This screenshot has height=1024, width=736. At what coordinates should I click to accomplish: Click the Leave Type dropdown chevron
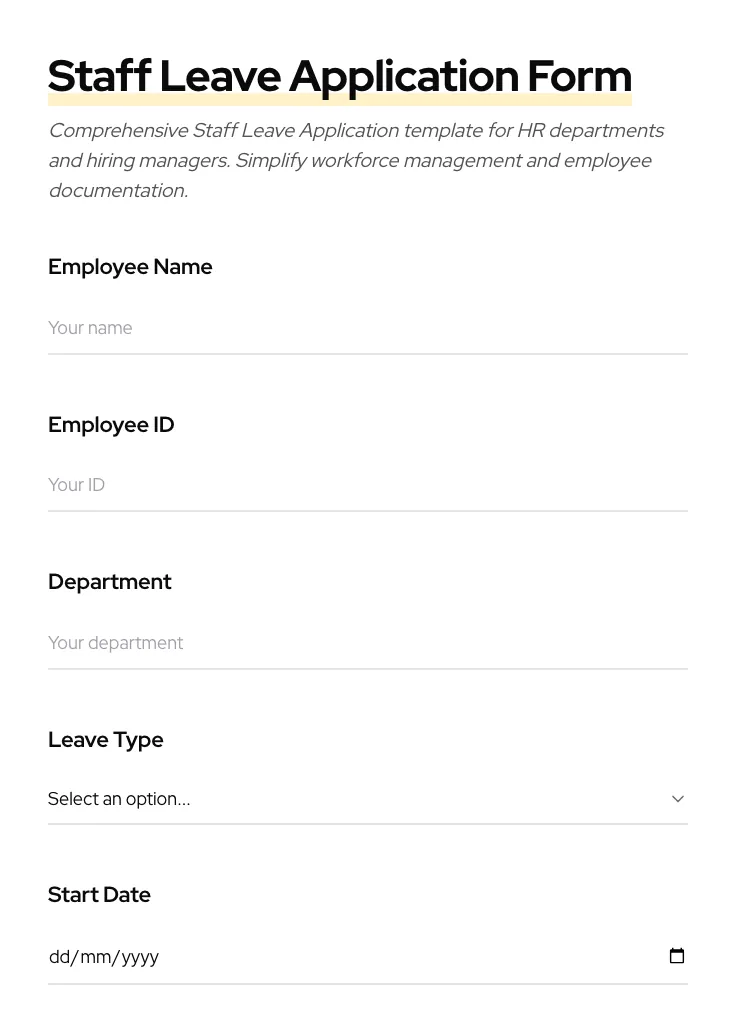click(x=677, y=799)
